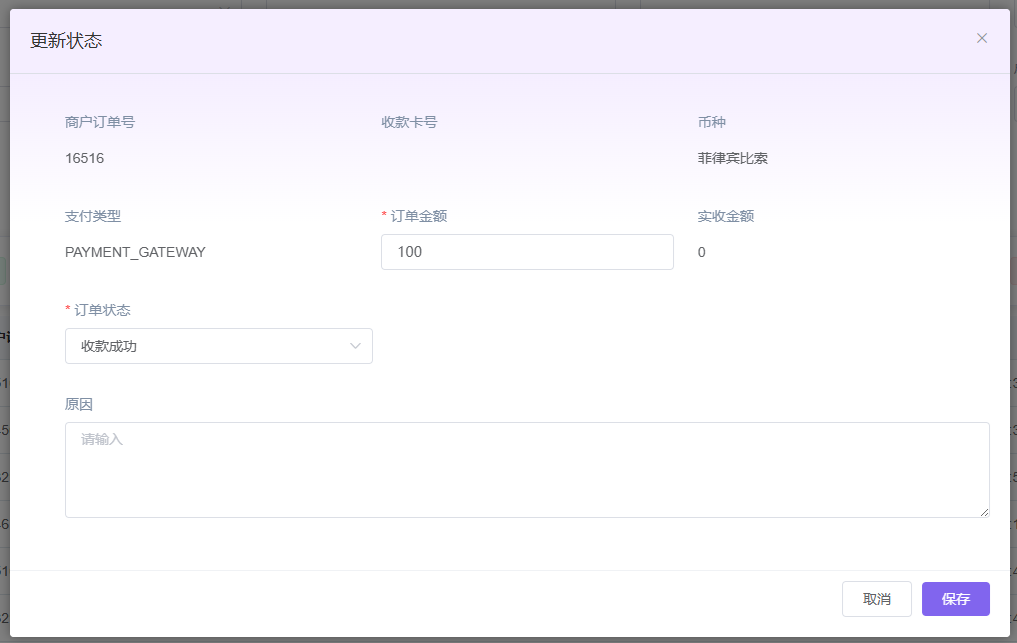Close the 更新状态 dialog via the X icon

click(x=981, y=38)
